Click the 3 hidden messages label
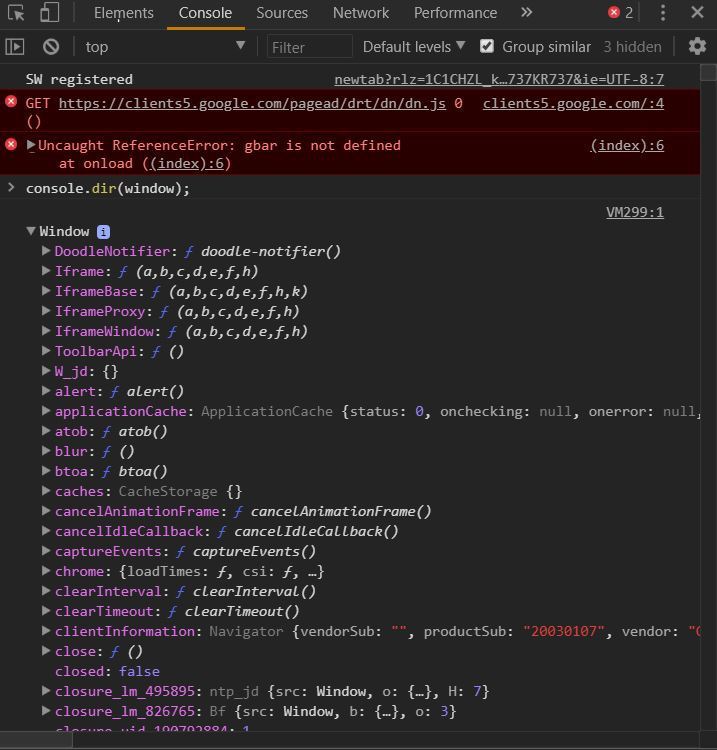This screenshot has height=750, width=717. pos(632,47)
